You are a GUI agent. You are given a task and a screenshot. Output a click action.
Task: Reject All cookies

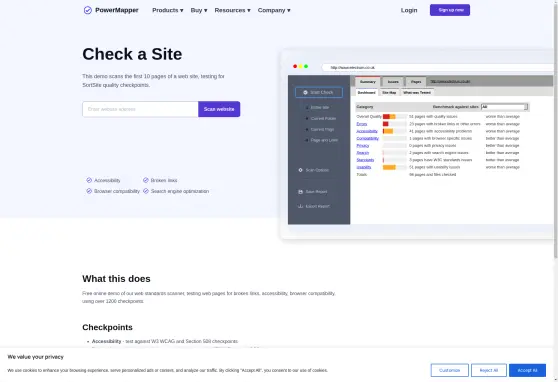[489, 370]
